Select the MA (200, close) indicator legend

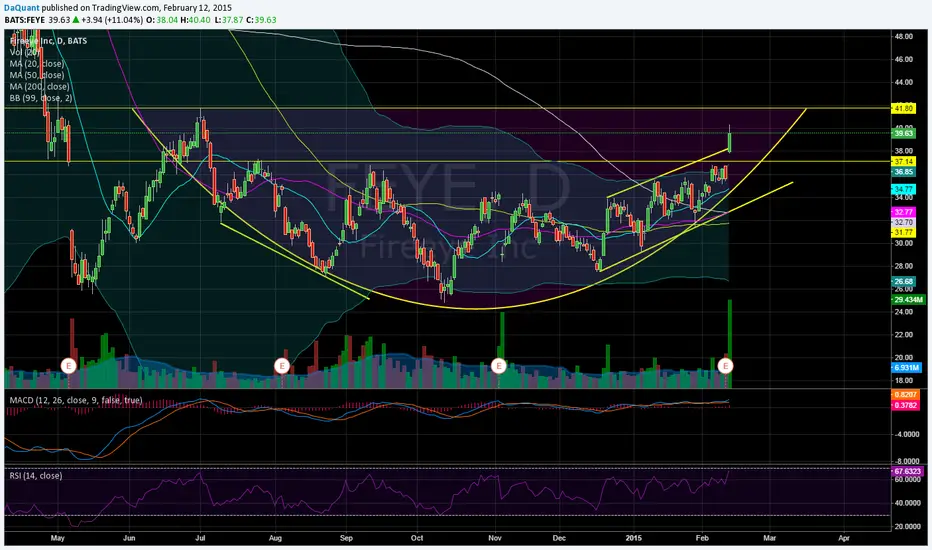point(39,86)
